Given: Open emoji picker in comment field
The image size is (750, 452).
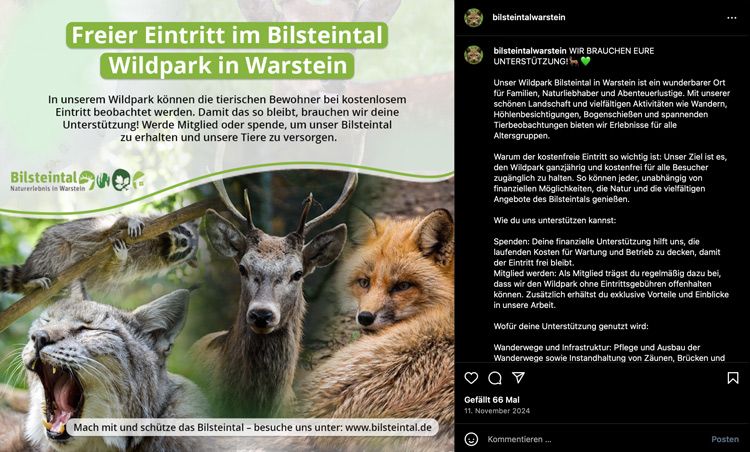Looking at the screenshot, I should (x=471, y=439).
